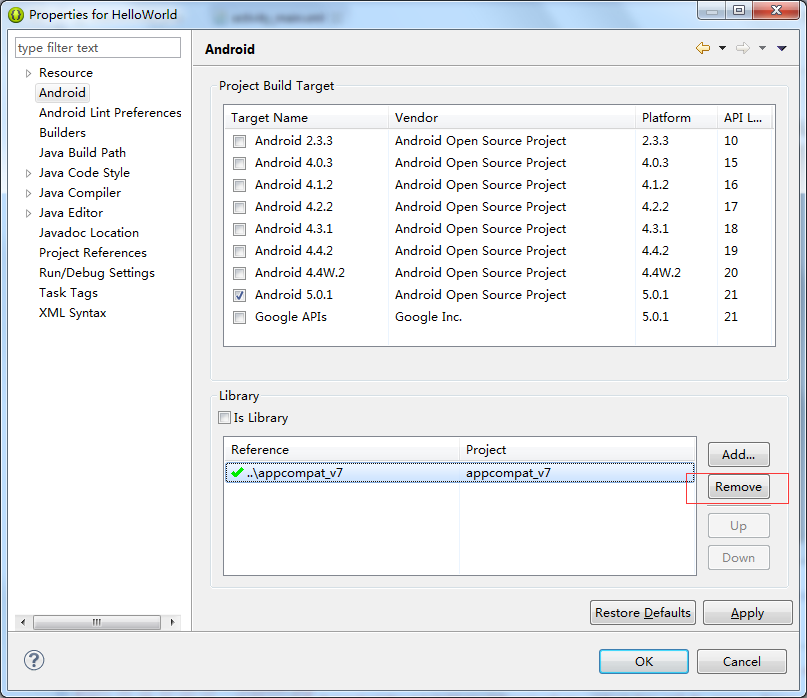Click the forward navigation arrow
807x698 pixels.
click(743, 47)
